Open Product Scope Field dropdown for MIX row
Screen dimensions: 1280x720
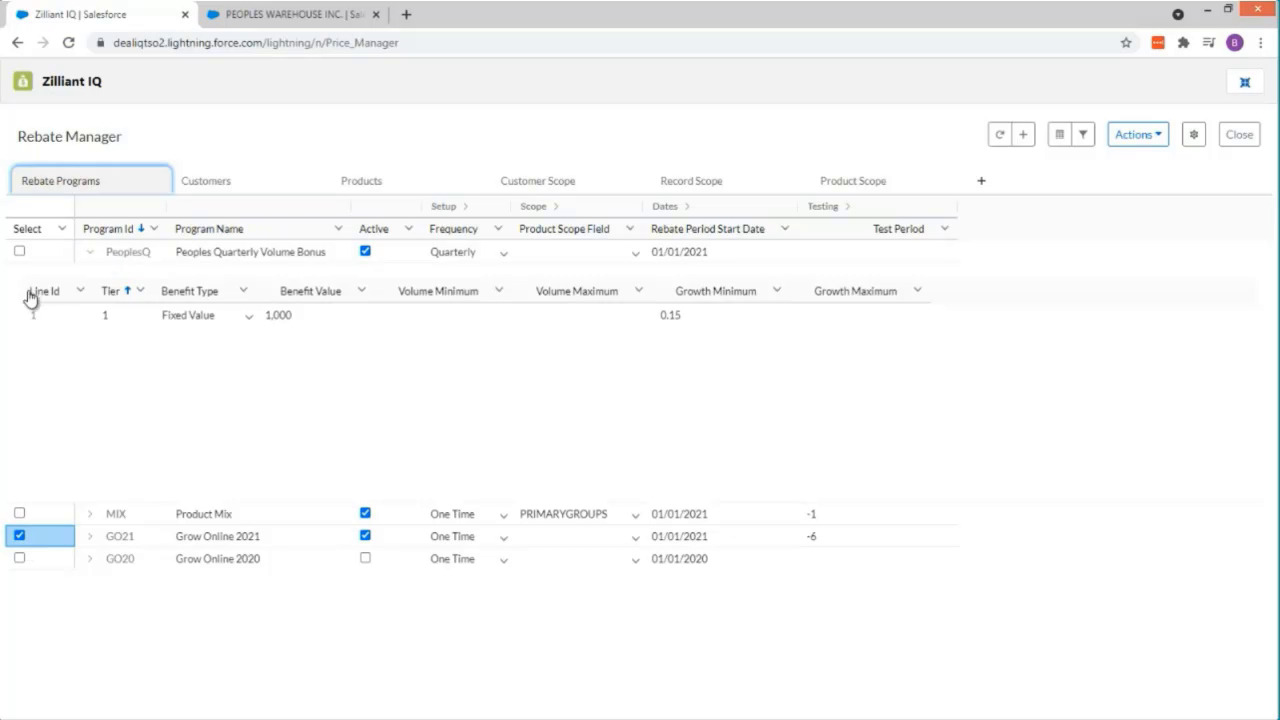(635, 515)
